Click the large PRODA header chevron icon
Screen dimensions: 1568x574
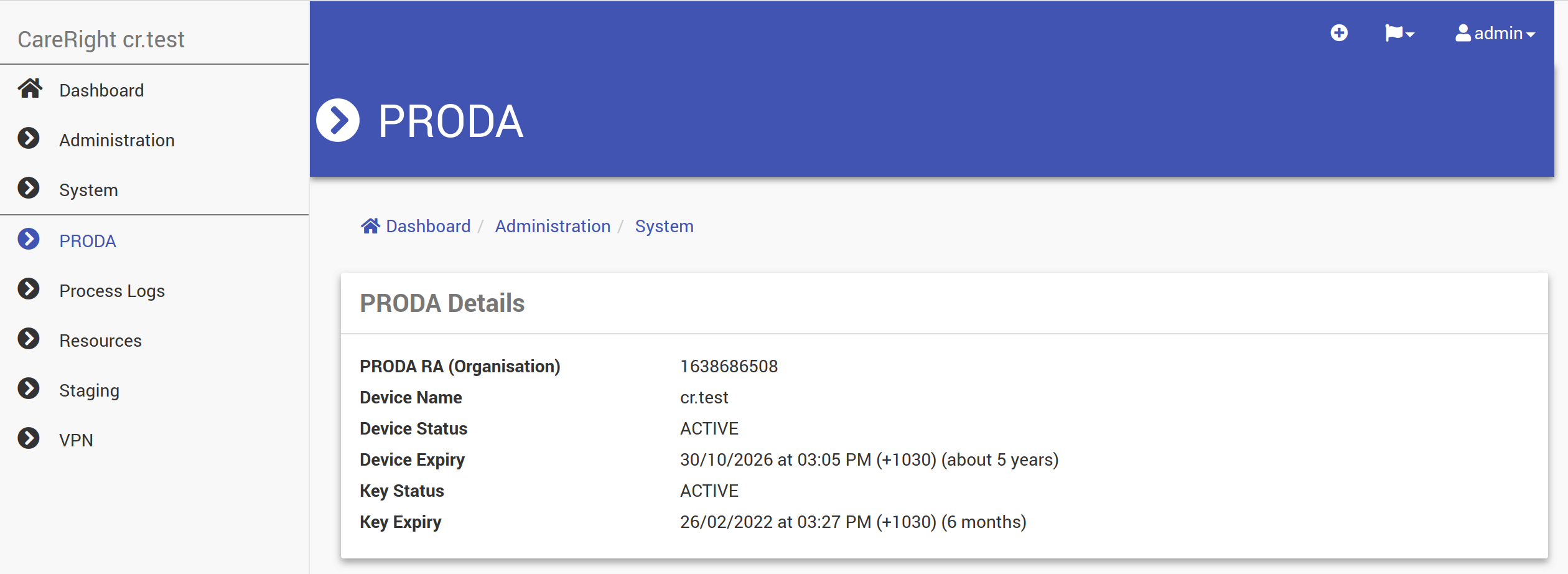coord(338,120)
